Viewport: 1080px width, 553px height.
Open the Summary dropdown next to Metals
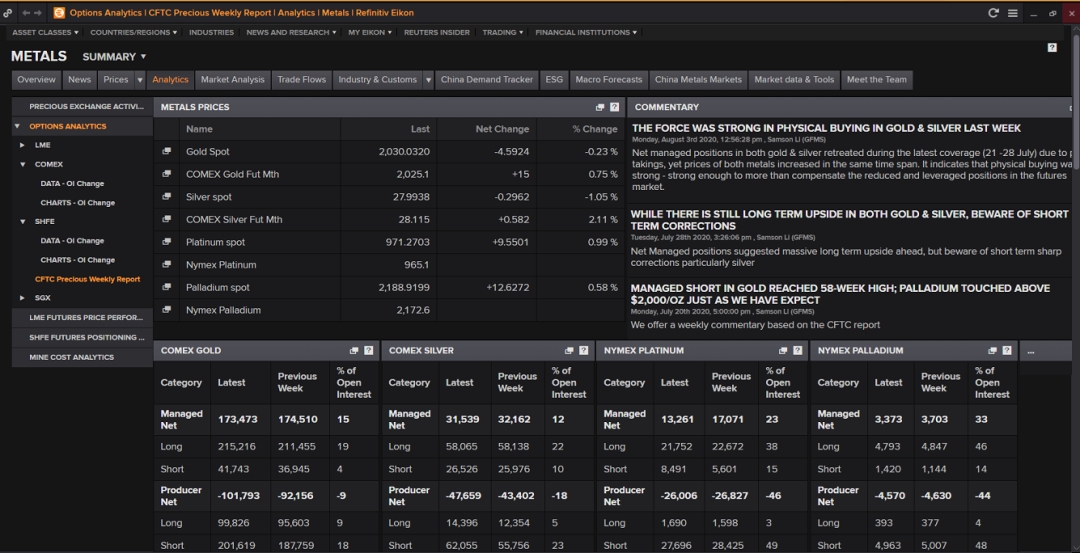[114, 56]
